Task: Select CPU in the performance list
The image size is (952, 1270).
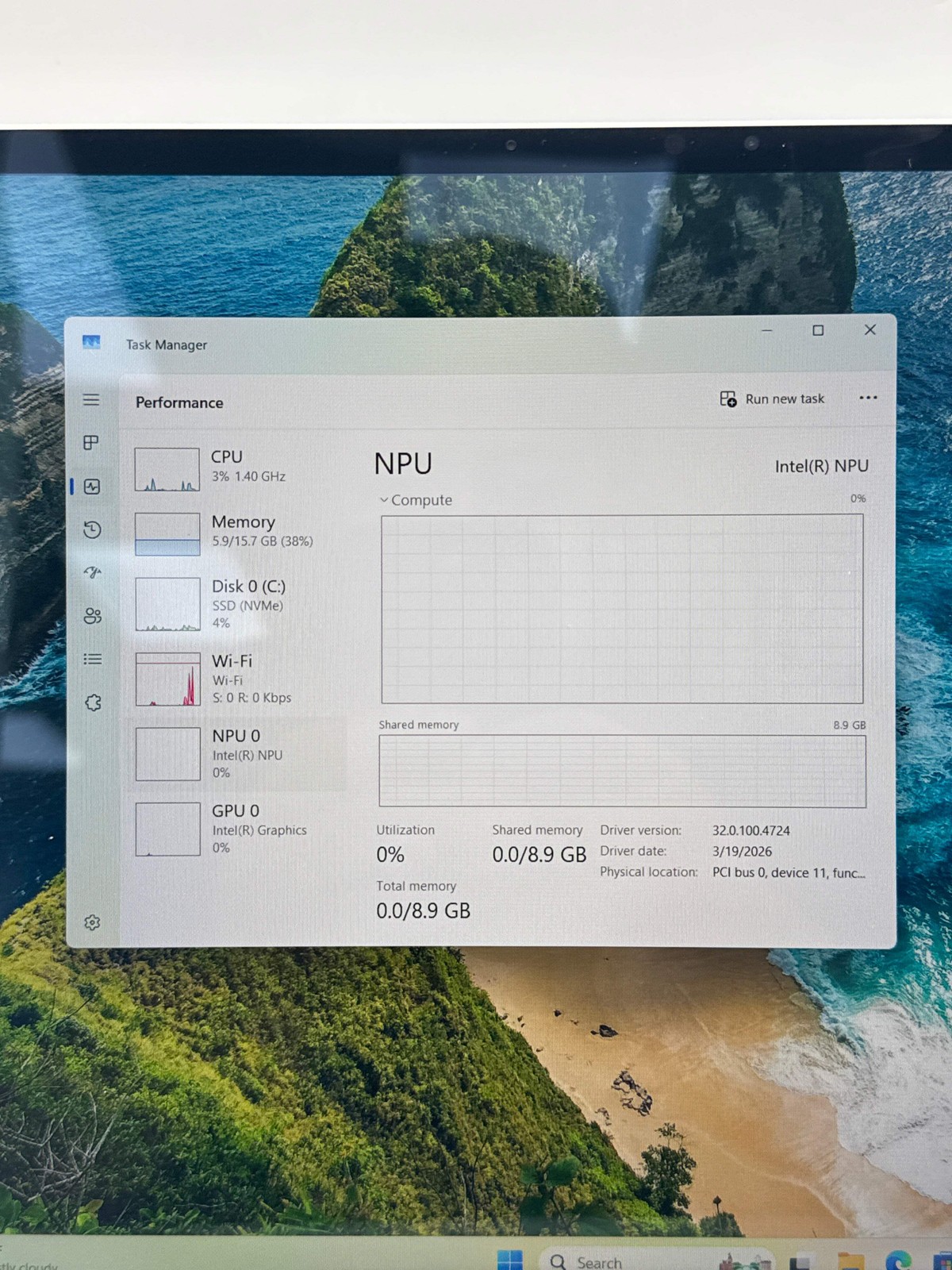Action: pyautogui.click(x=238, y=469)
